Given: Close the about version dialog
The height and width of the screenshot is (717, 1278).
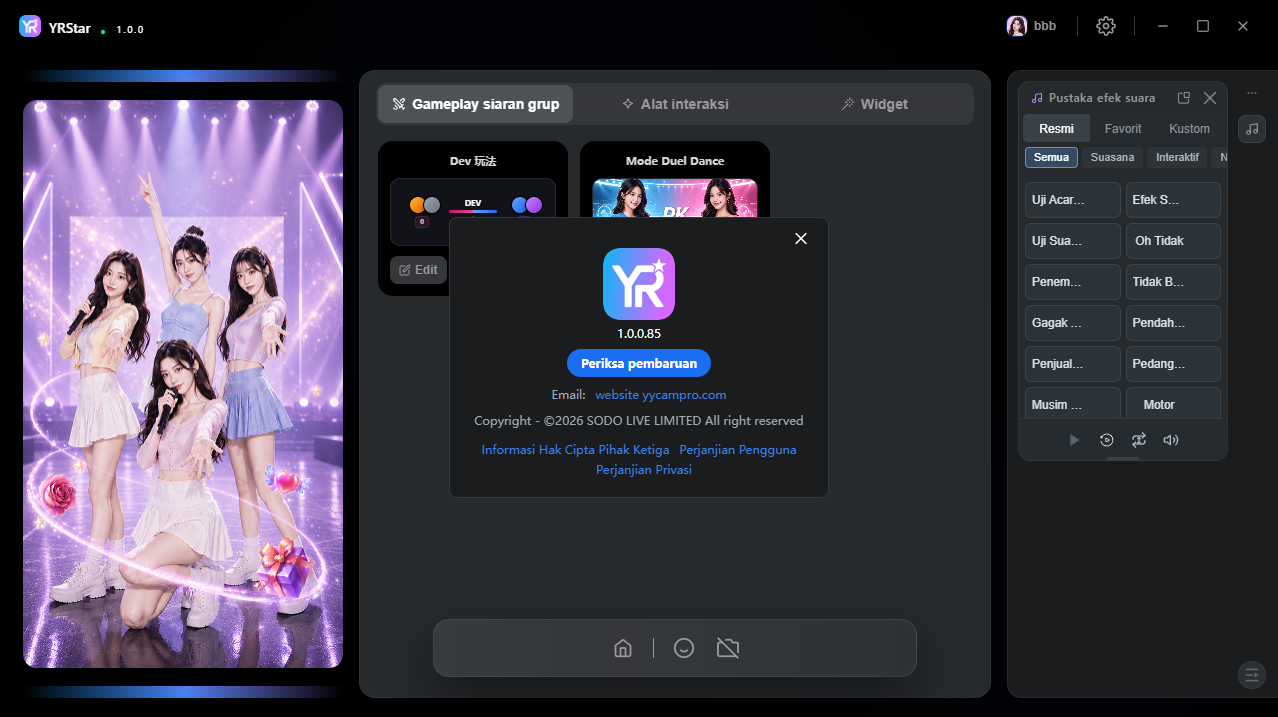Looking at the screenshot, I should (x=800, y=238).
